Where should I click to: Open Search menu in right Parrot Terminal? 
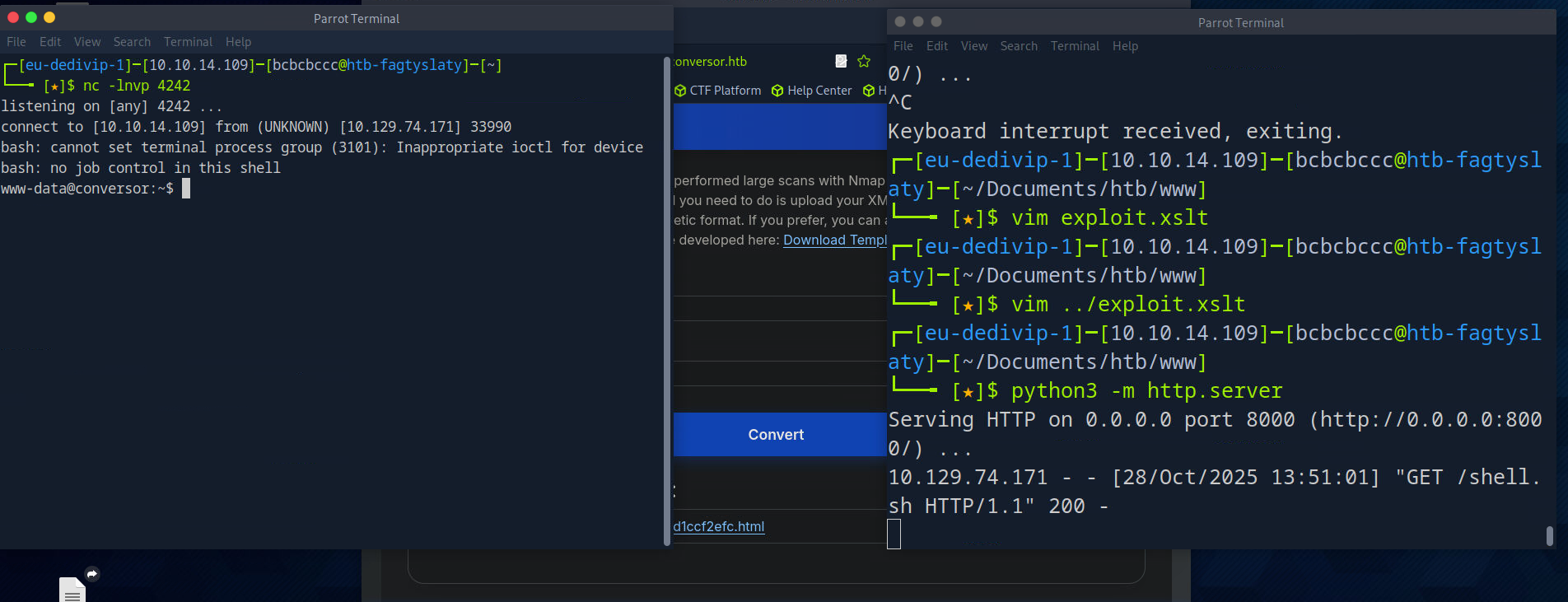click(x=1019, y=46)
